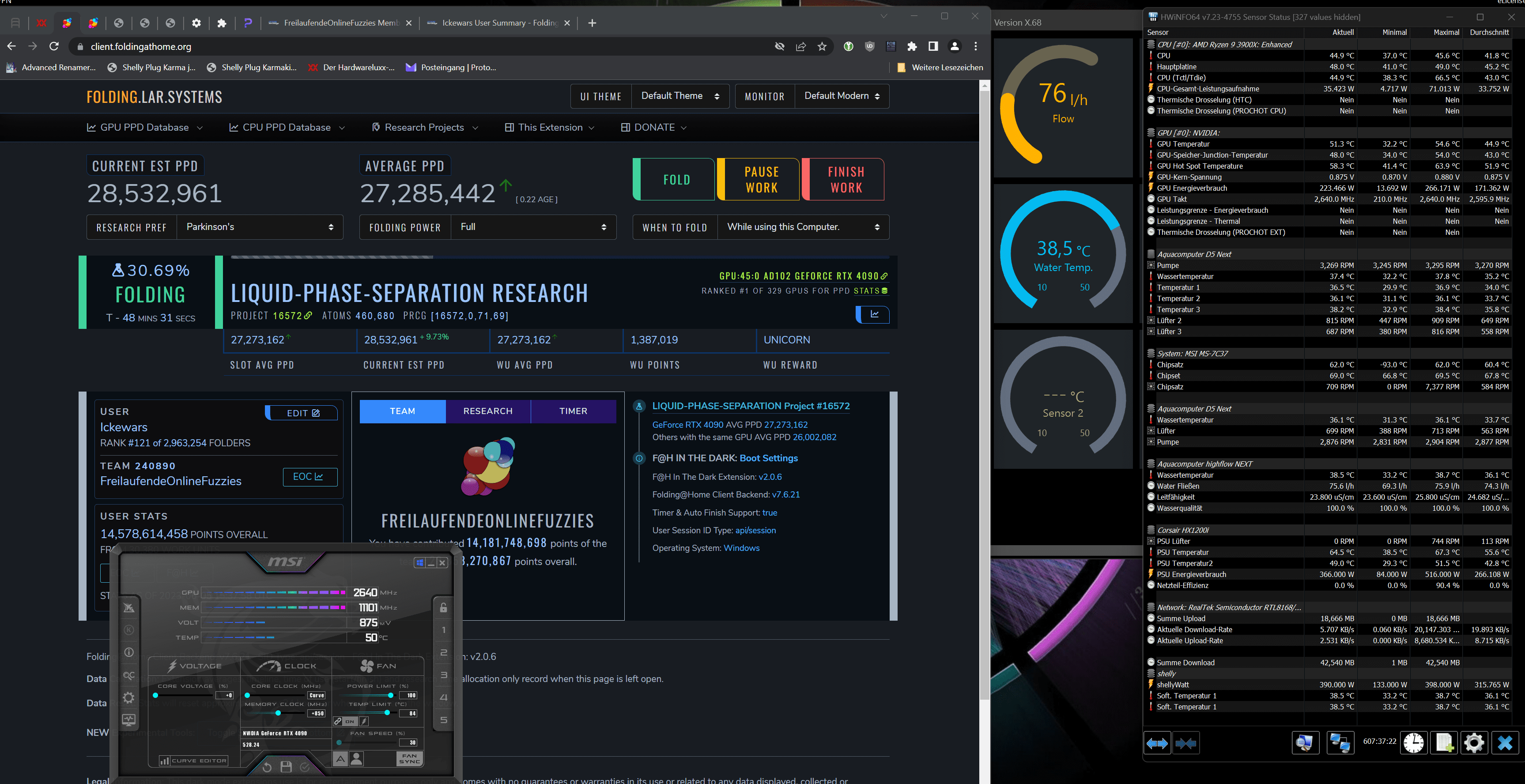Toggle Afterburner auto fan A button

(x=341, y=758)
